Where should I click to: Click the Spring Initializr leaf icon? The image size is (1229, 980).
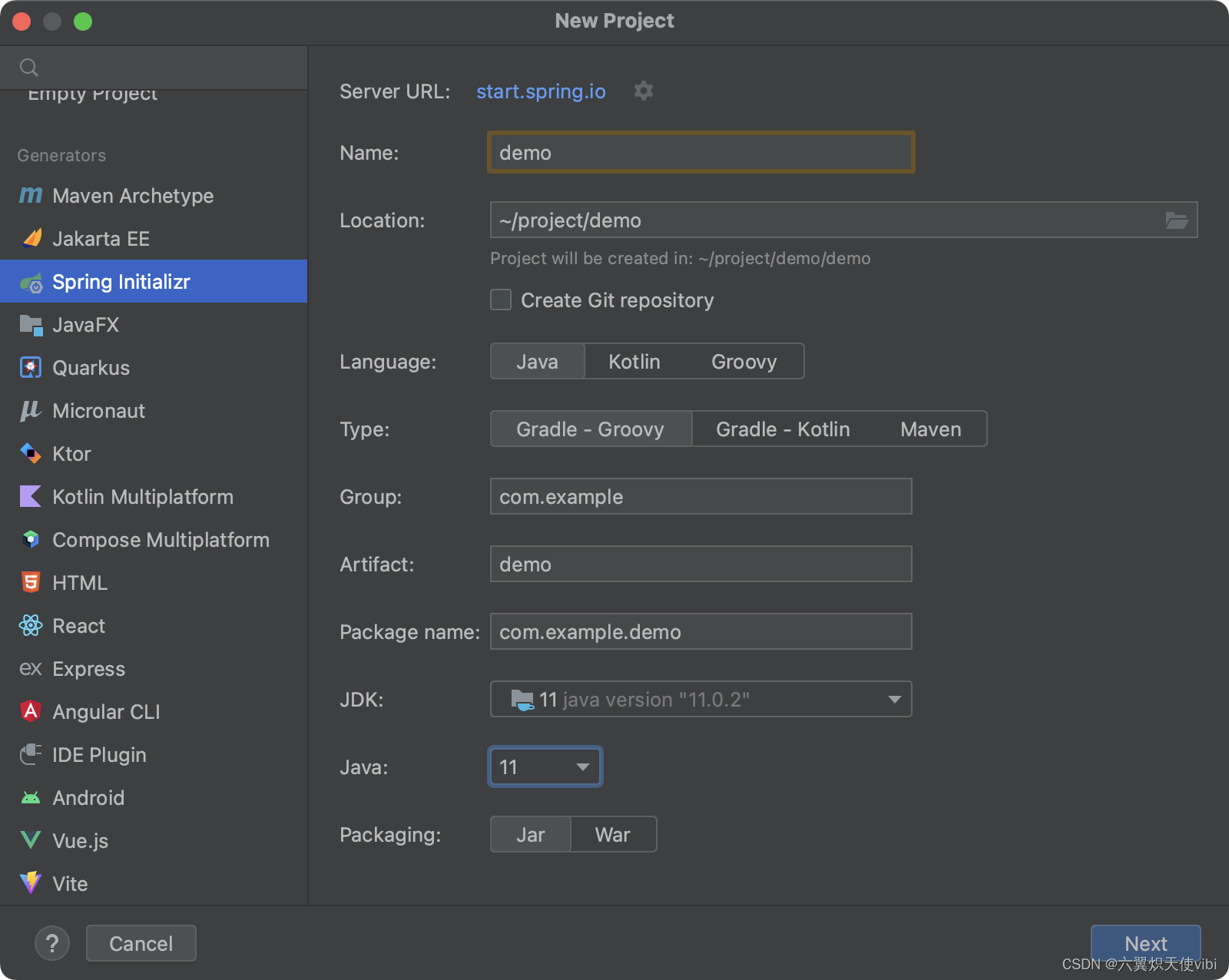(x=31, y=283)
